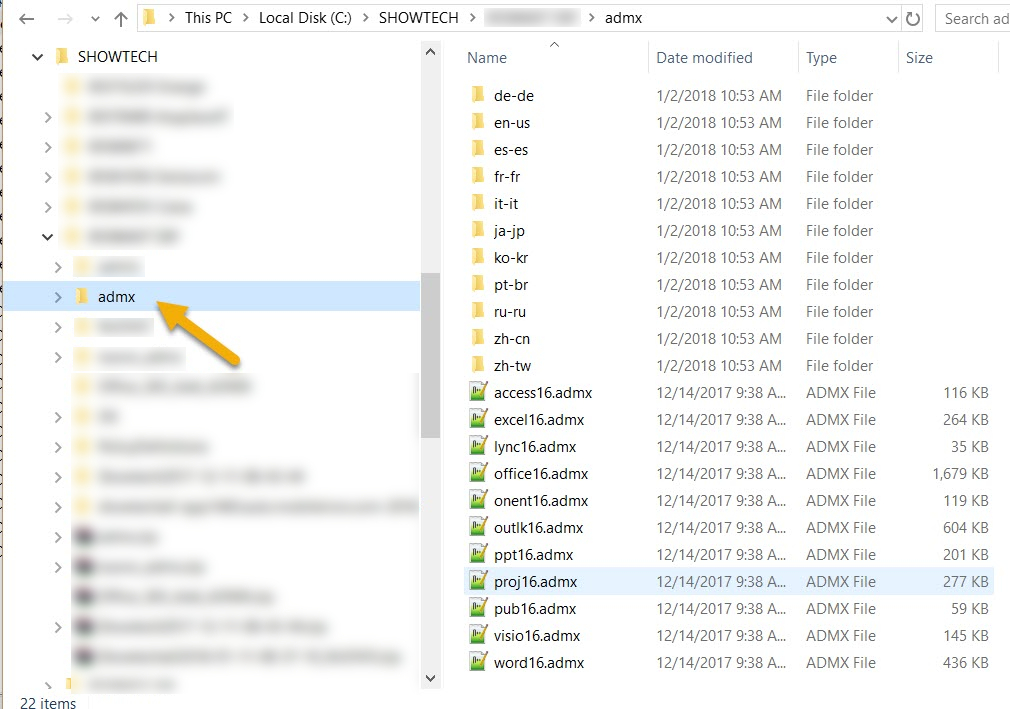
Task: Open the de-de language folder
Action: [x=511, y=95]
